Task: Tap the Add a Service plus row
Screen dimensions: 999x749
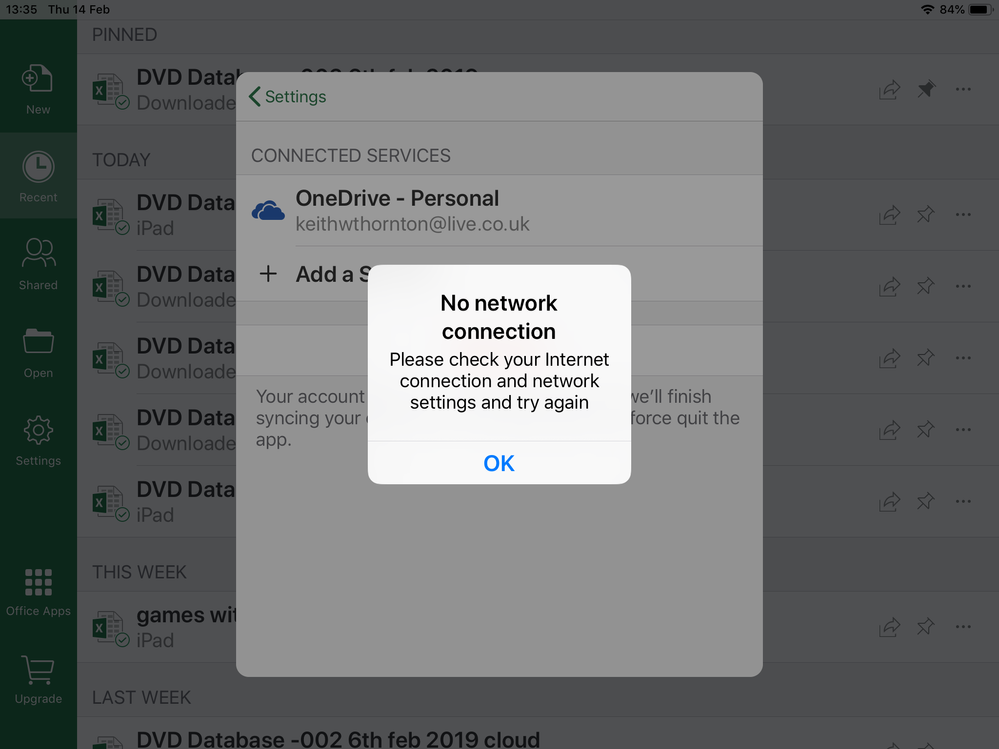Action: pyautogui.click(x=500, y=274)
